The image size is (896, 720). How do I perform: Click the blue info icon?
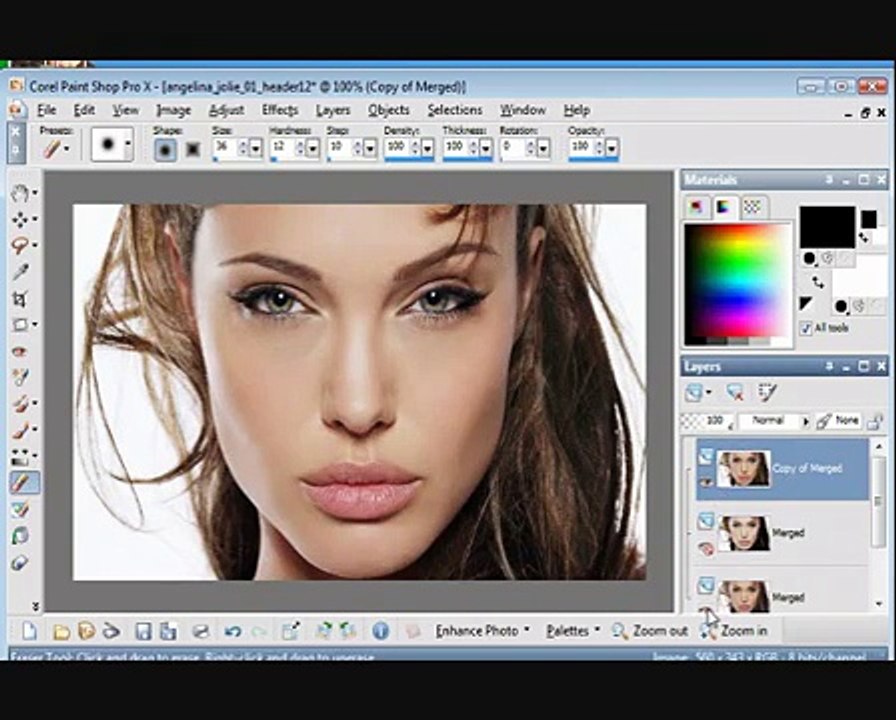coord(381,631)
